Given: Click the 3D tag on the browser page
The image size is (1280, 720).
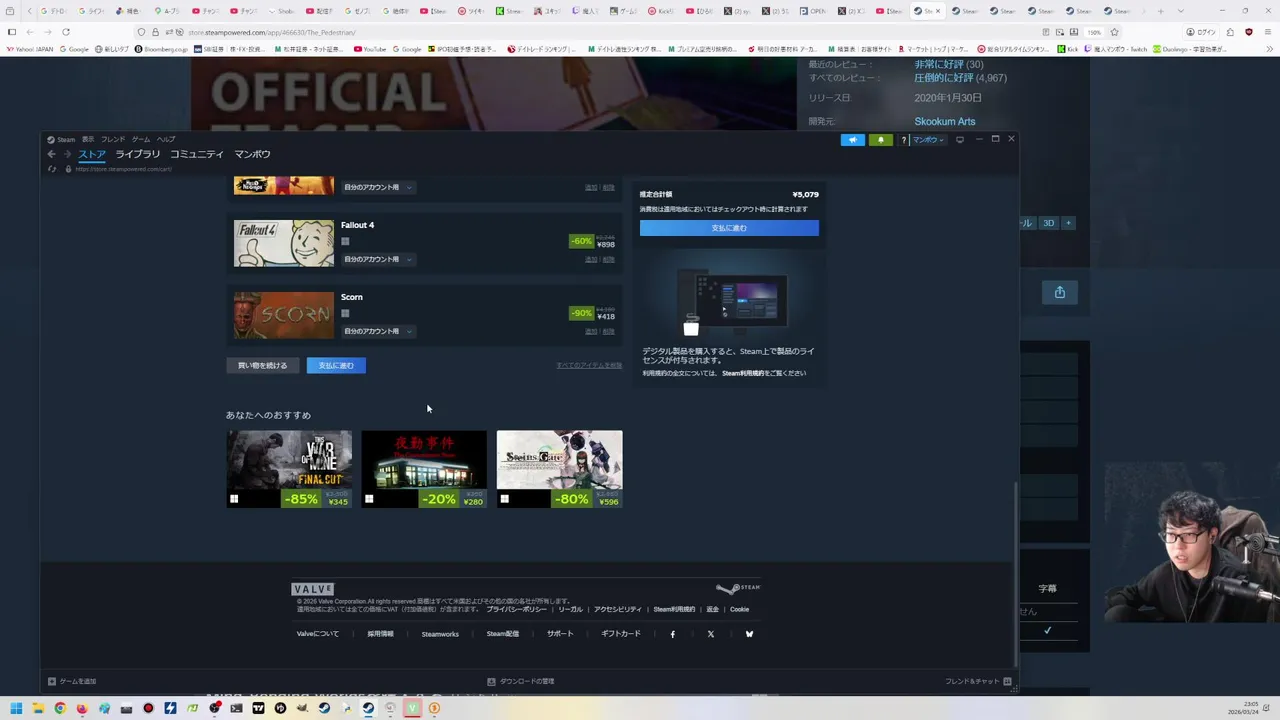Looking at the screenshot, I should pos(1048,223).
